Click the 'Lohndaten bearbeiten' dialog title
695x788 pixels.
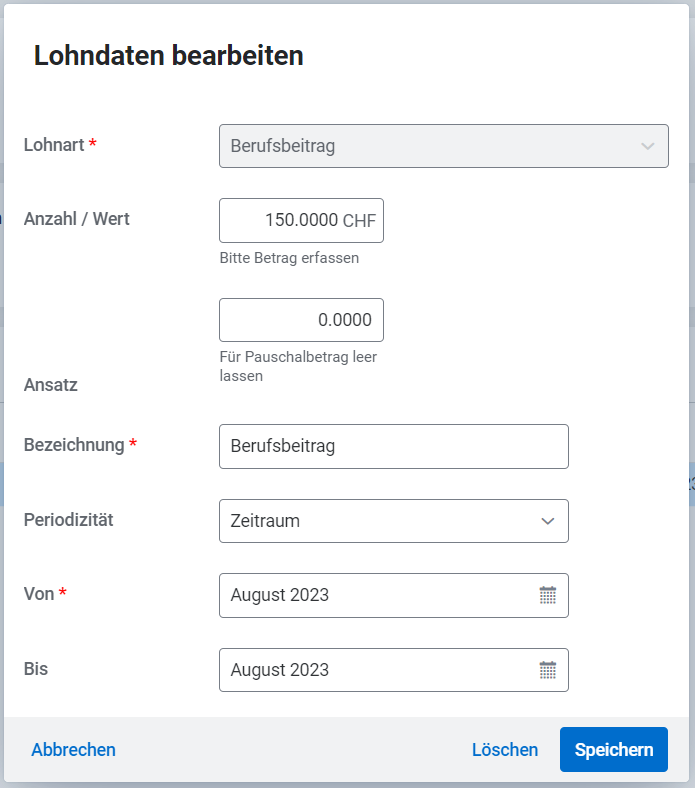coord(169,56)
